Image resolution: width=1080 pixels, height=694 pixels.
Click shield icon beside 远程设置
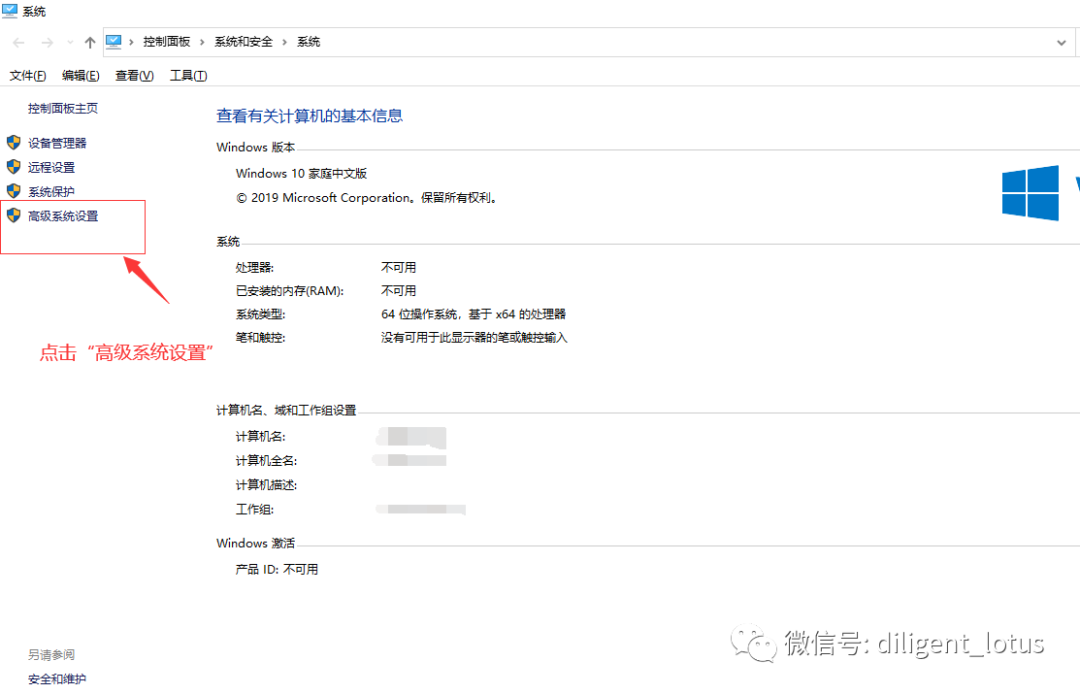(14, 167)
